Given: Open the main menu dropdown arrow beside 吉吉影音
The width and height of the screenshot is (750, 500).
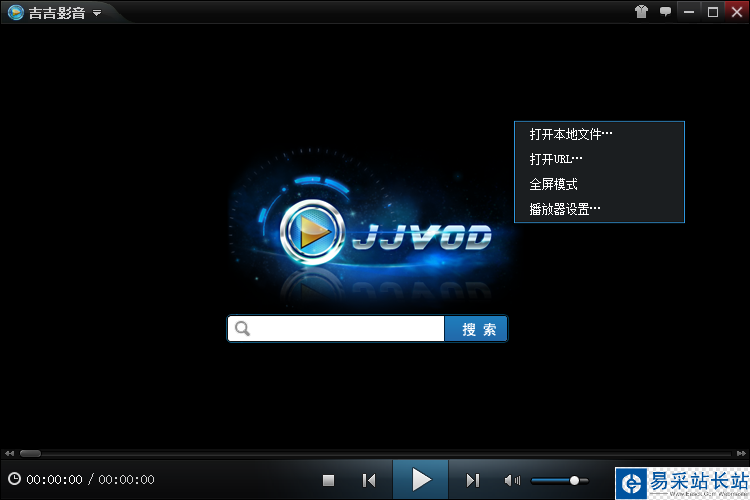Looking at the screenshot, I should tap(97, 13).
